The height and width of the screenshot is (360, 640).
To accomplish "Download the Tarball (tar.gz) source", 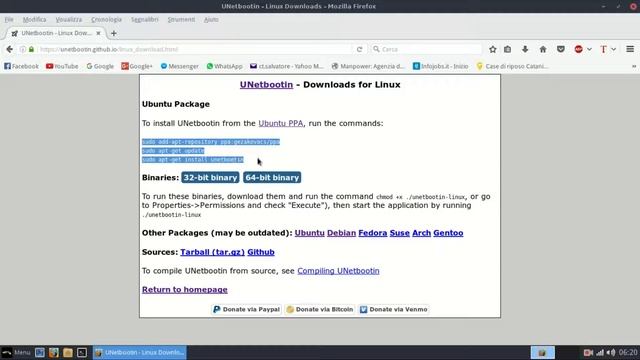I will tap(213, 252).
